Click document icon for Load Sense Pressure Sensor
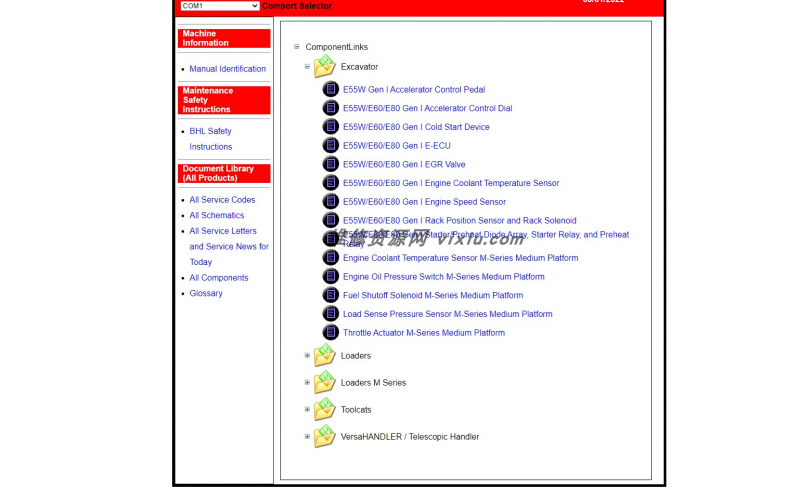This screenshot has width=800, height=490. click(x=331, y=314)
